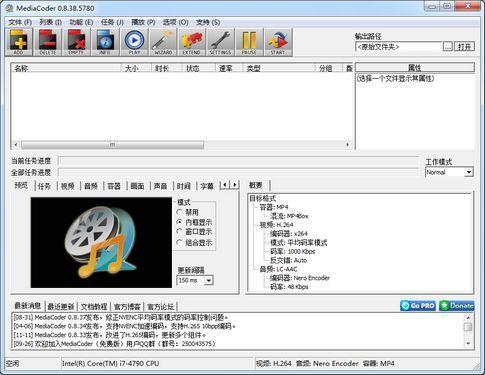Select the 视频: H.264 tree node
The height and width of the screenshot is (375, 485).
(x=276, y=225)
